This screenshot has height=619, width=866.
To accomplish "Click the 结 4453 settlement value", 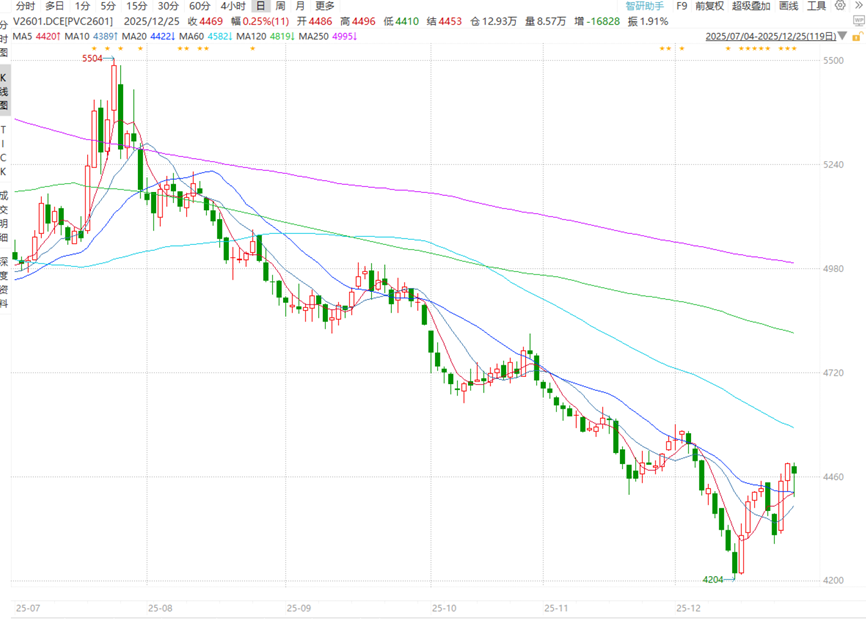I will coord(444,22).
